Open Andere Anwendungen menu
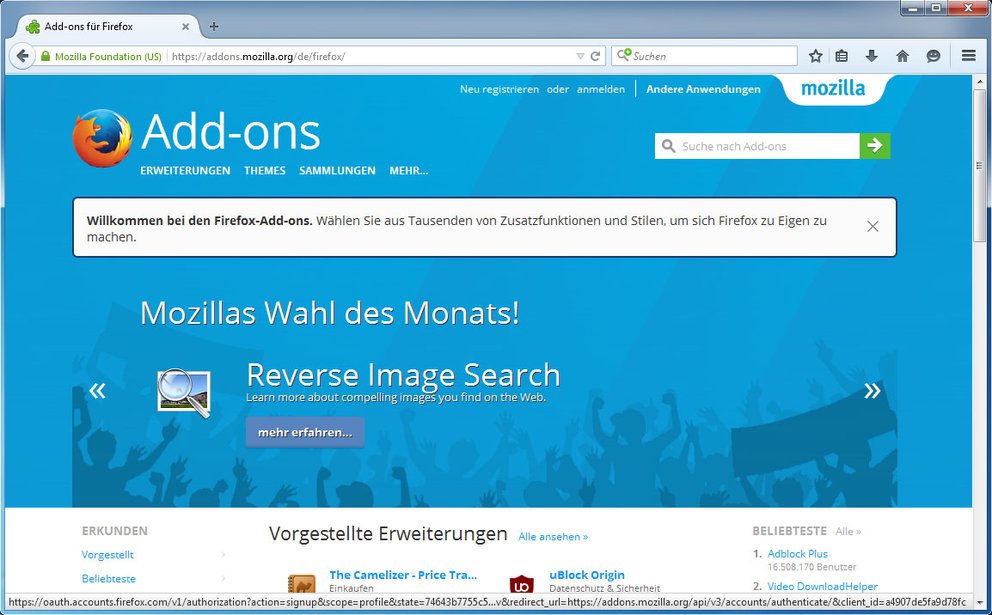This screenshot has width=992, height=615. (x=703, y=89)
